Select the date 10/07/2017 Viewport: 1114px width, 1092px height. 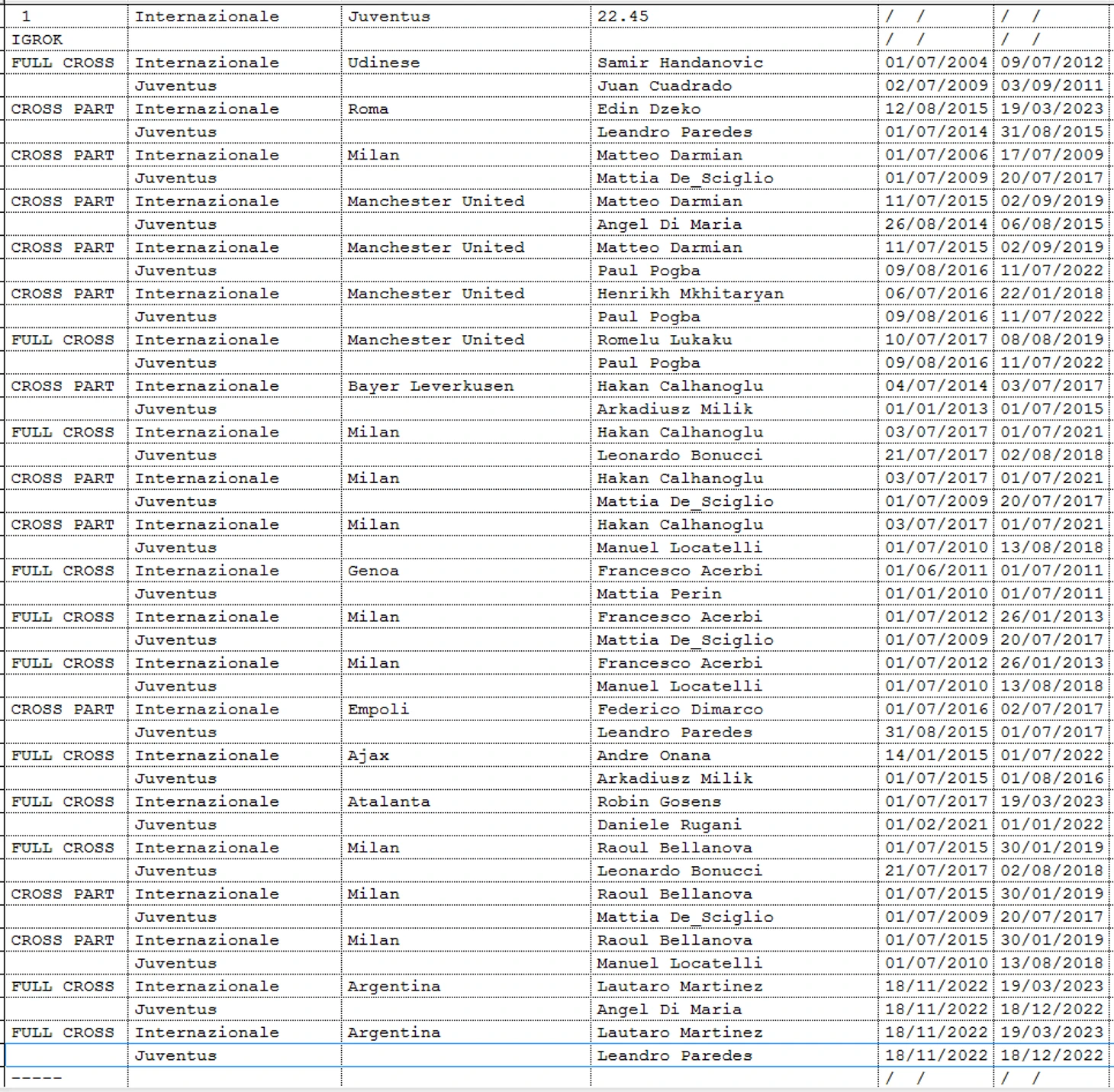[936, 340]
